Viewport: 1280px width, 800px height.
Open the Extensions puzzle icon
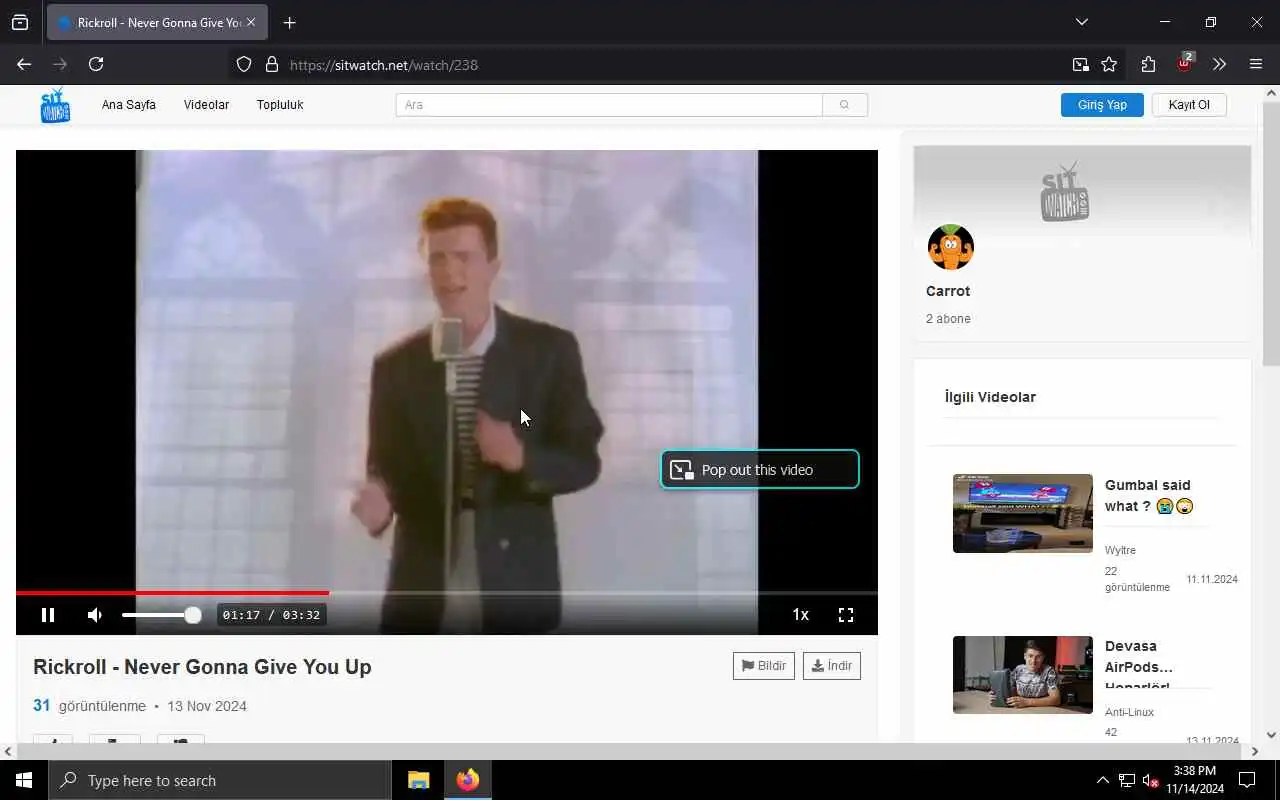tap(1148, 64)
